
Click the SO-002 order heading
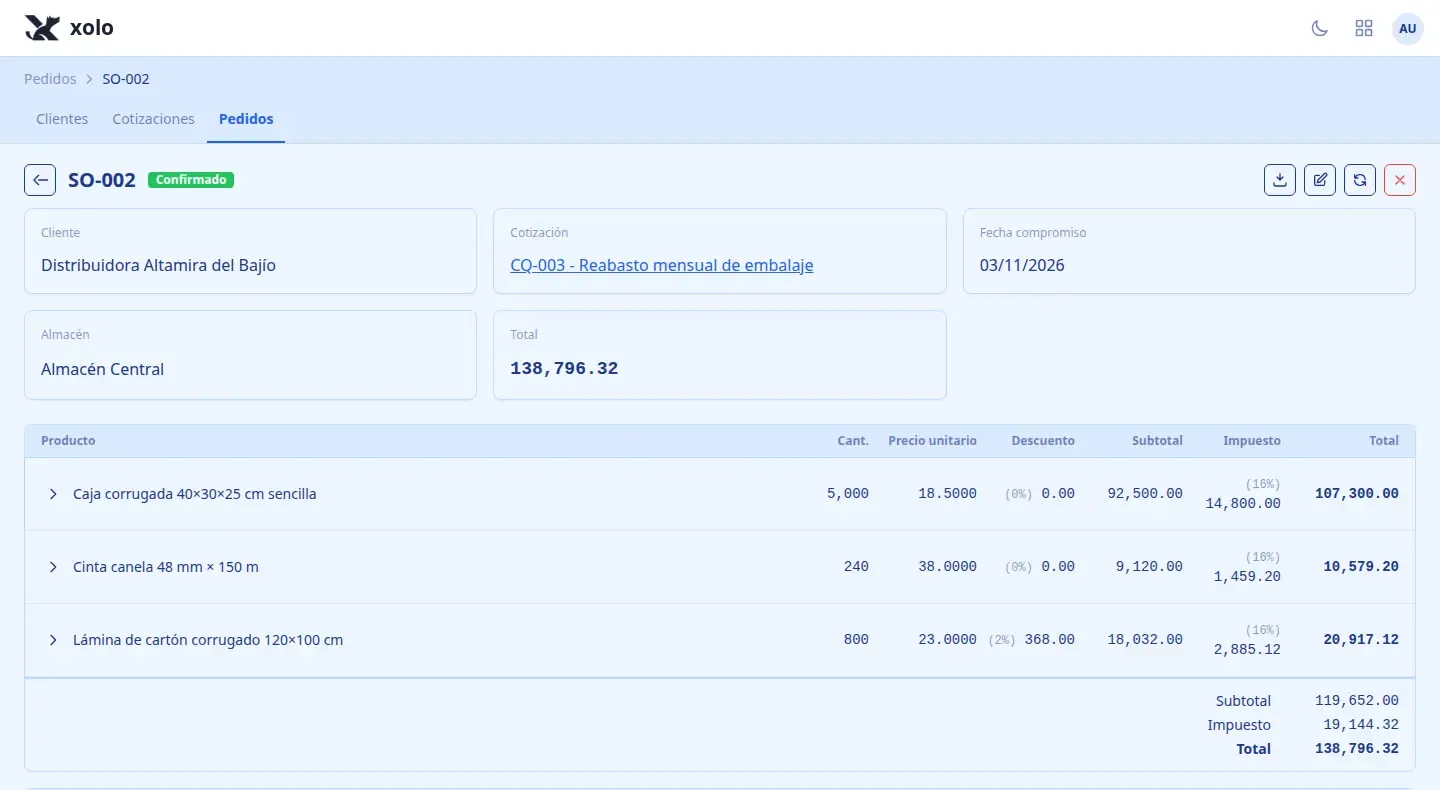point(102,180)
